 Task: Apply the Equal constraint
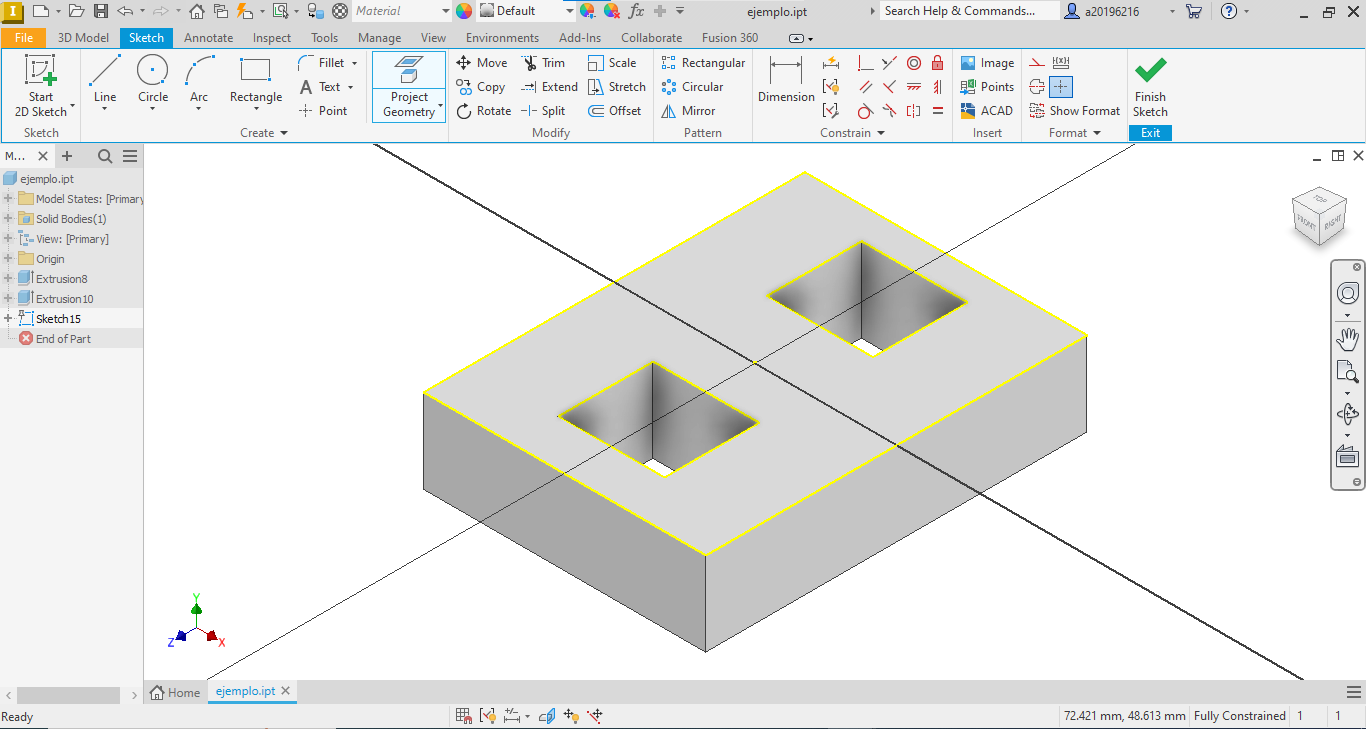click(x=937, y=111)
